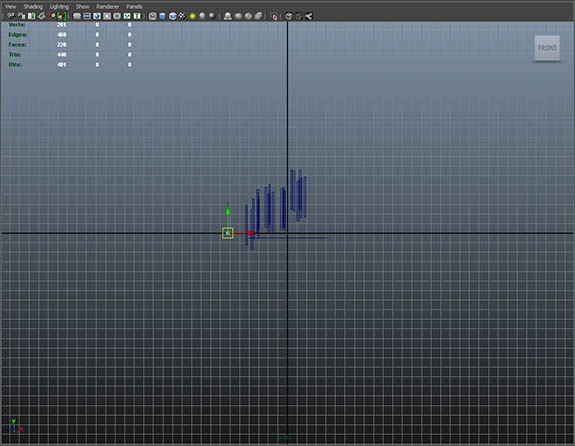
Task: Open the Panels menu
Action: 134,6
